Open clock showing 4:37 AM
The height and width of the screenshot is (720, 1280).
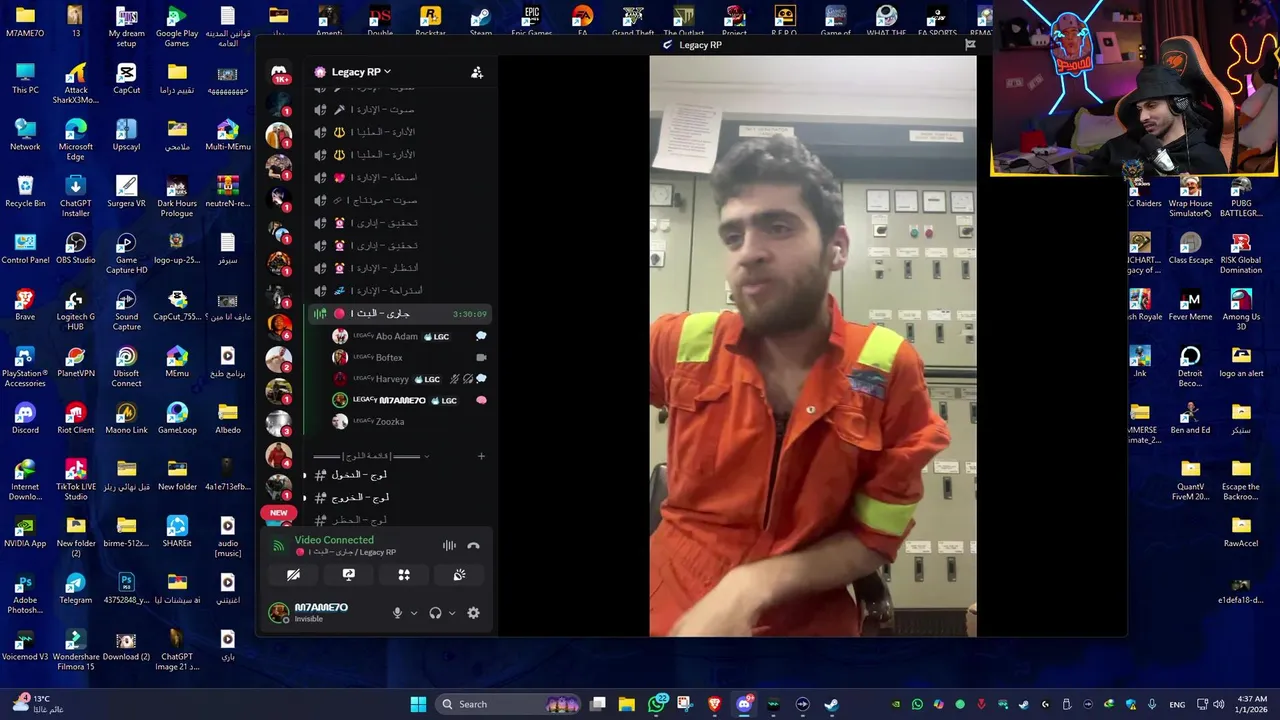click(1252, 704)
